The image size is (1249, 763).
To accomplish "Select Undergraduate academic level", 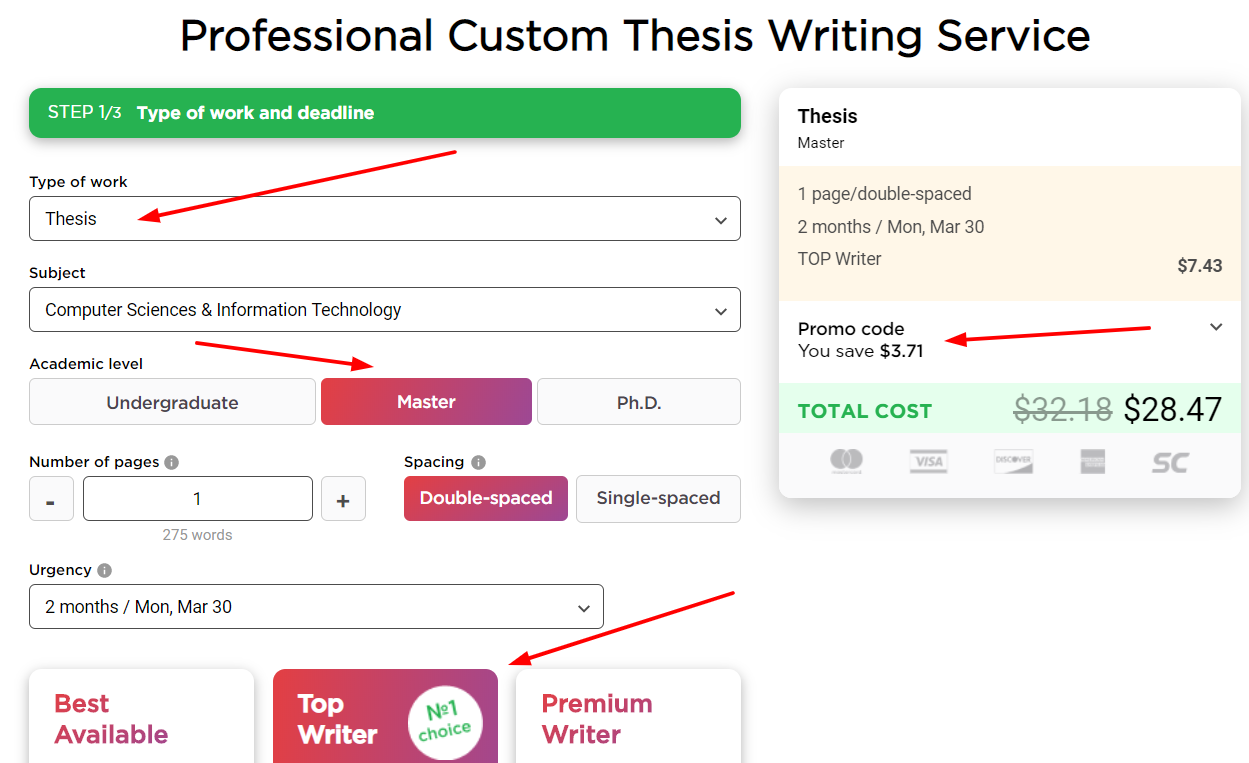I will point(171,401).
